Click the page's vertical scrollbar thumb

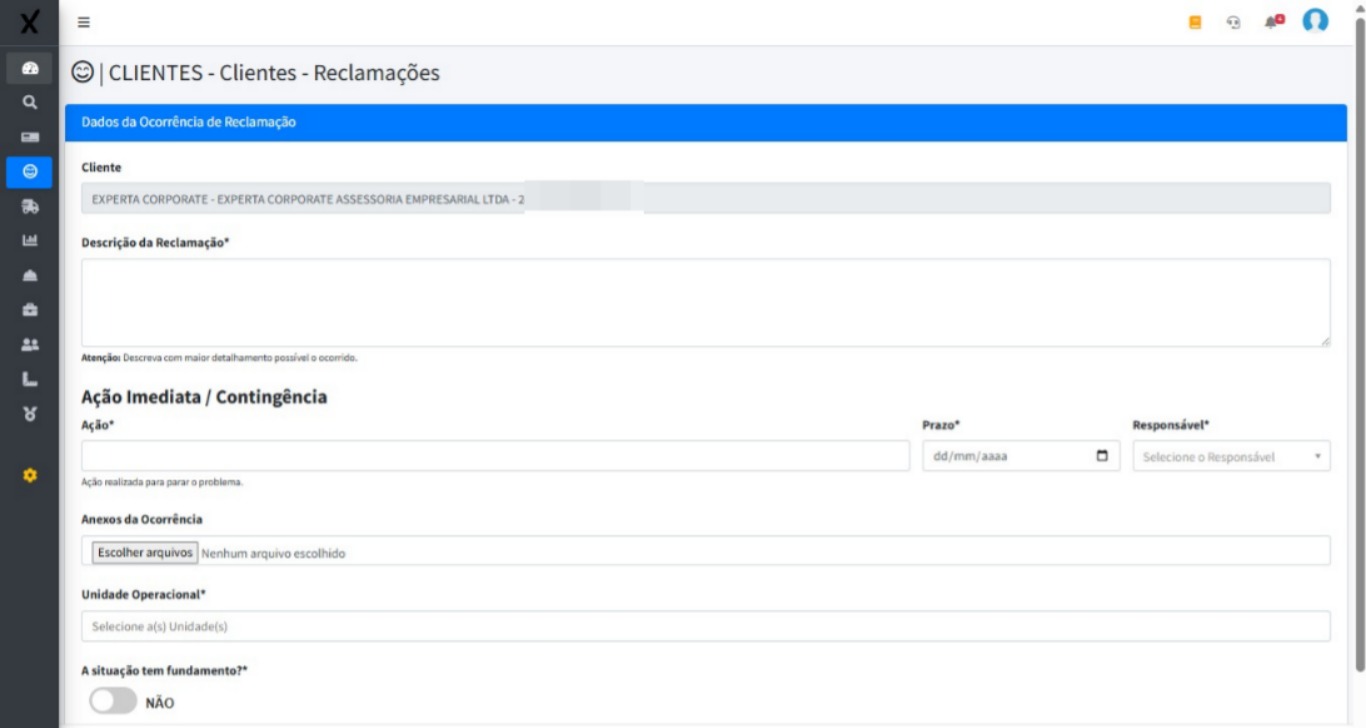click(1359, 340)
